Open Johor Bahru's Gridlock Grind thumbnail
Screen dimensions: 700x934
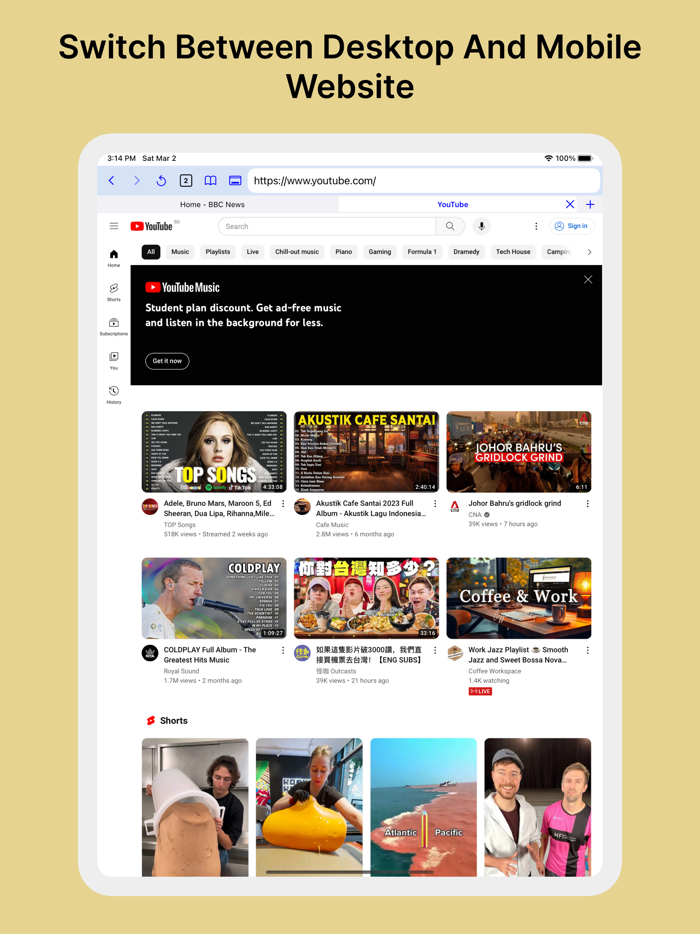(x=519, y=452)
